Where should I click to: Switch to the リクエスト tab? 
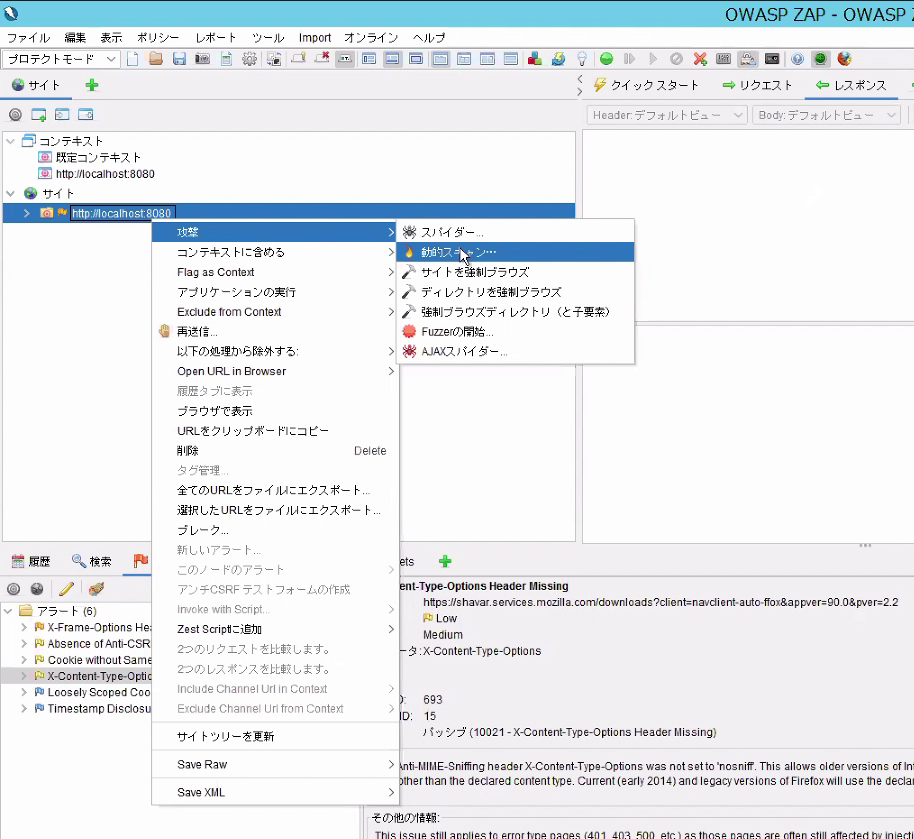pos(758,85)
